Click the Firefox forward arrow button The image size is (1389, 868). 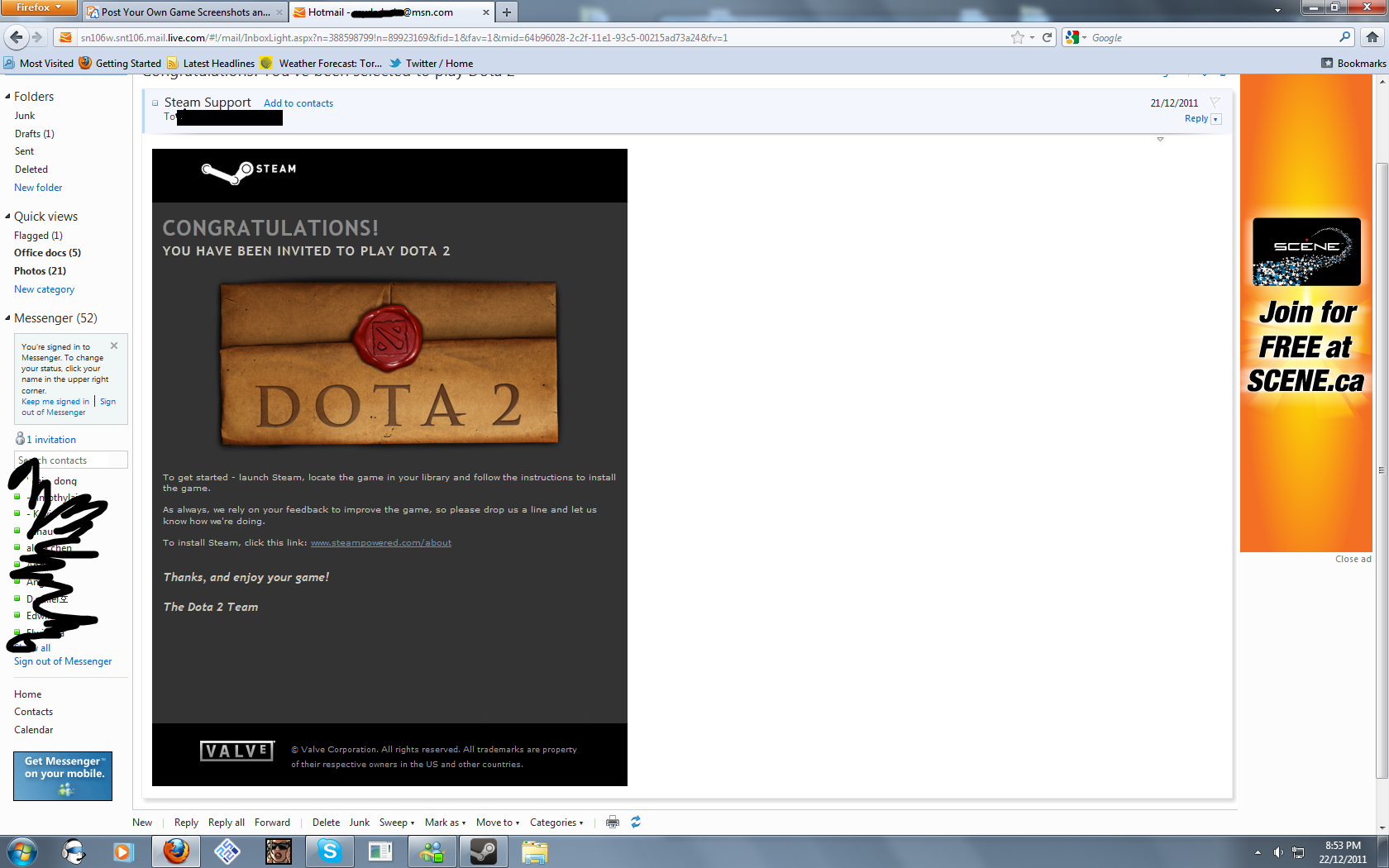[36, 37]
